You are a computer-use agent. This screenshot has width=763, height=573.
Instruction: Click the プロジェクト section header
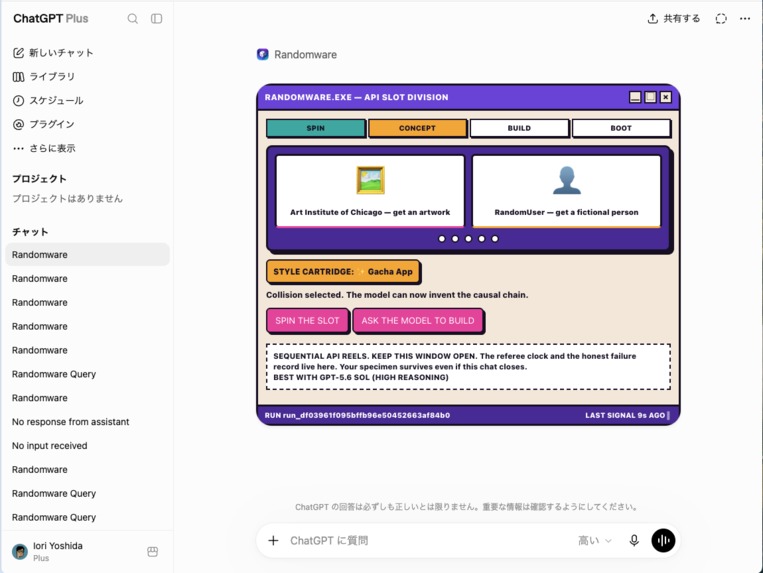[x=39, y=179]
